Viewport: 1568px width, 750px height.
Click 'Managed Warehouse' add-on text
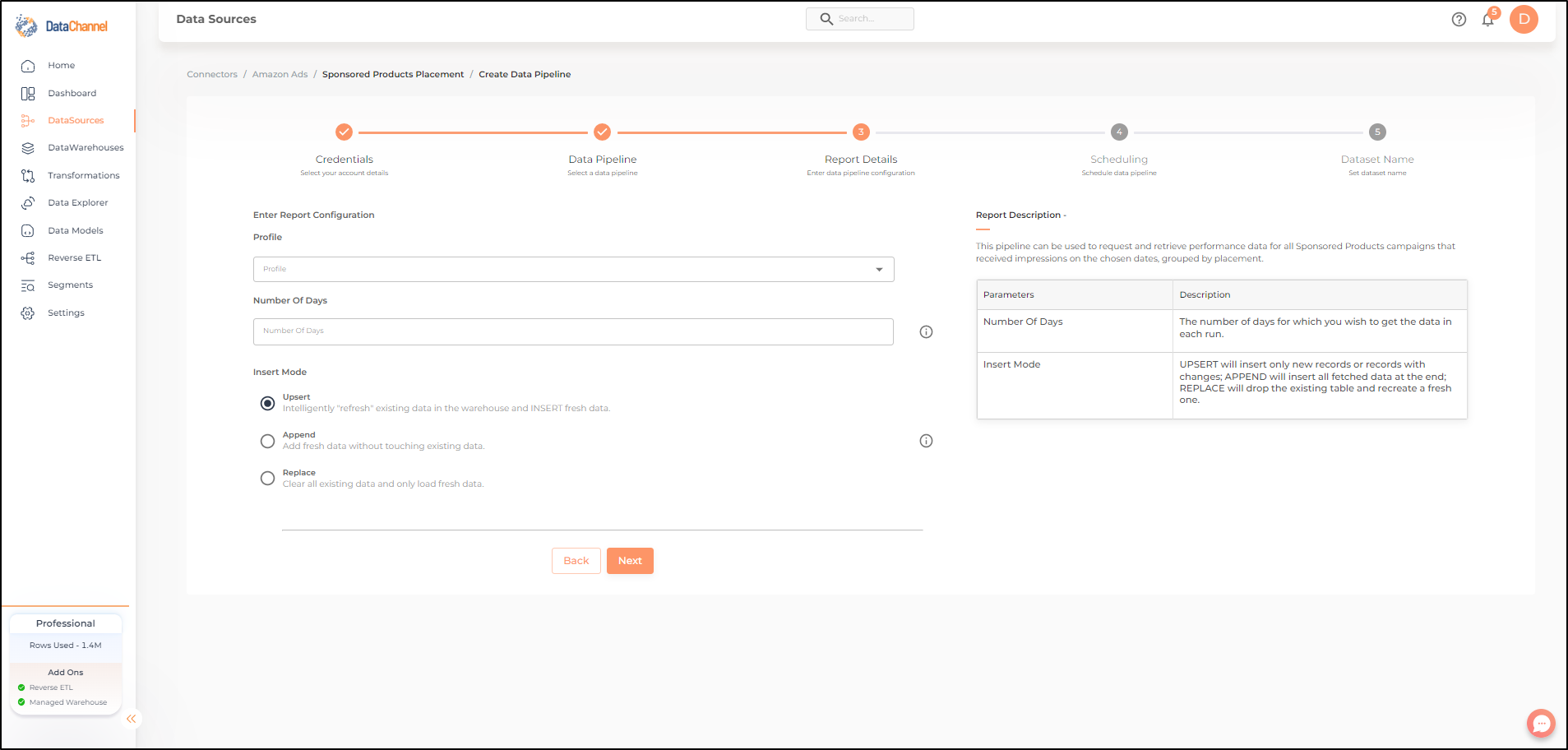[x=68, y=702]
